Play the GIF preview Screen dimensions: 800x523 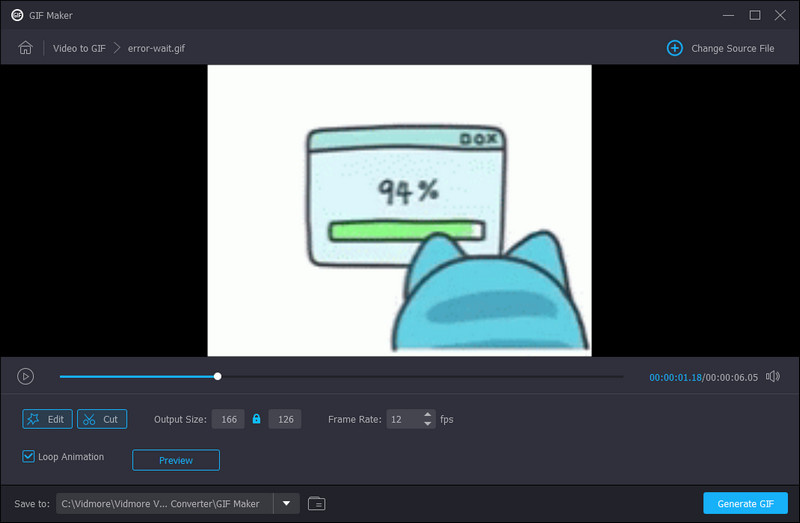(x=26, y=377)
